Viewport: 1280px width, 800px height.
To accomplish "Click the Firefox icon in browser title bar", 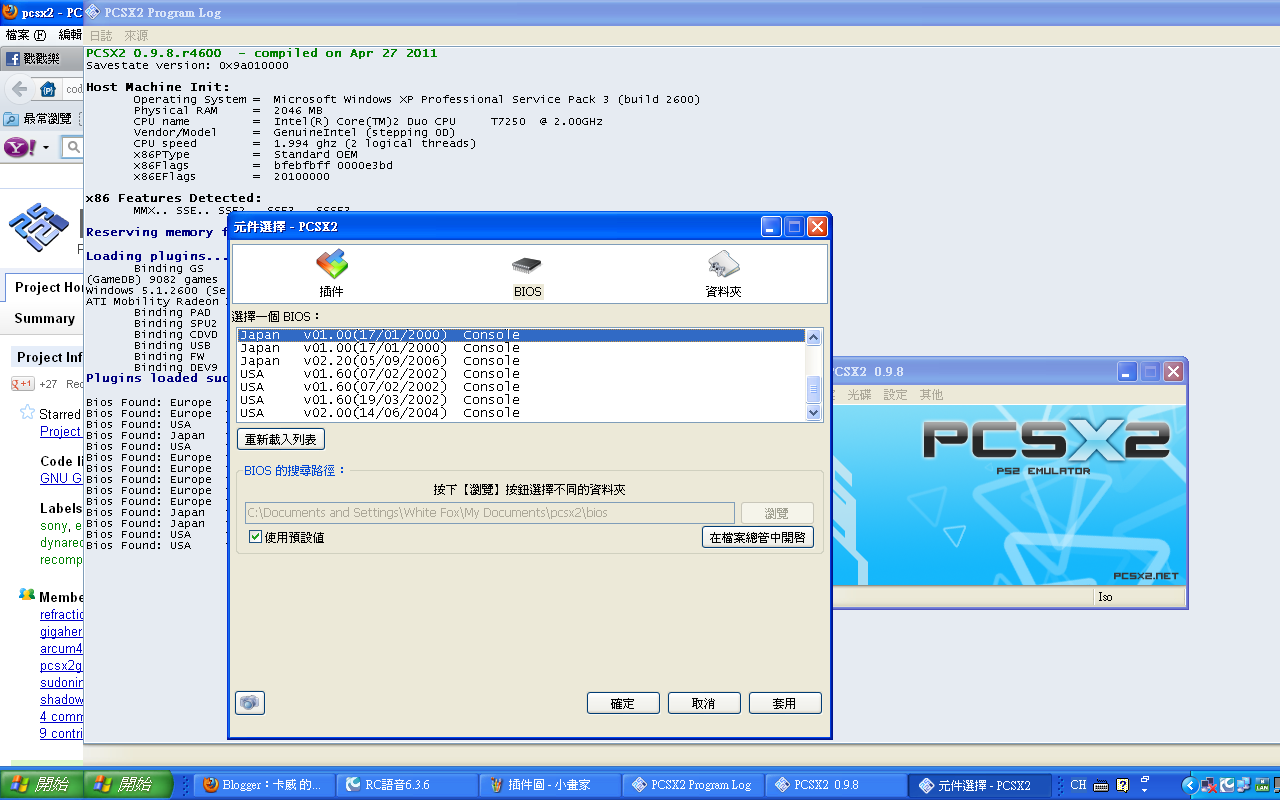I will coord(11,12).
